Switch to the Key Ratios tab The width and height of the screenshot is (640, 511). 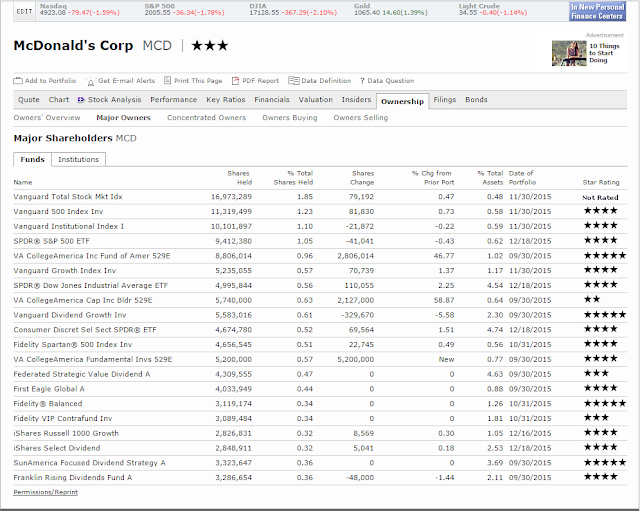pos(226,100)
